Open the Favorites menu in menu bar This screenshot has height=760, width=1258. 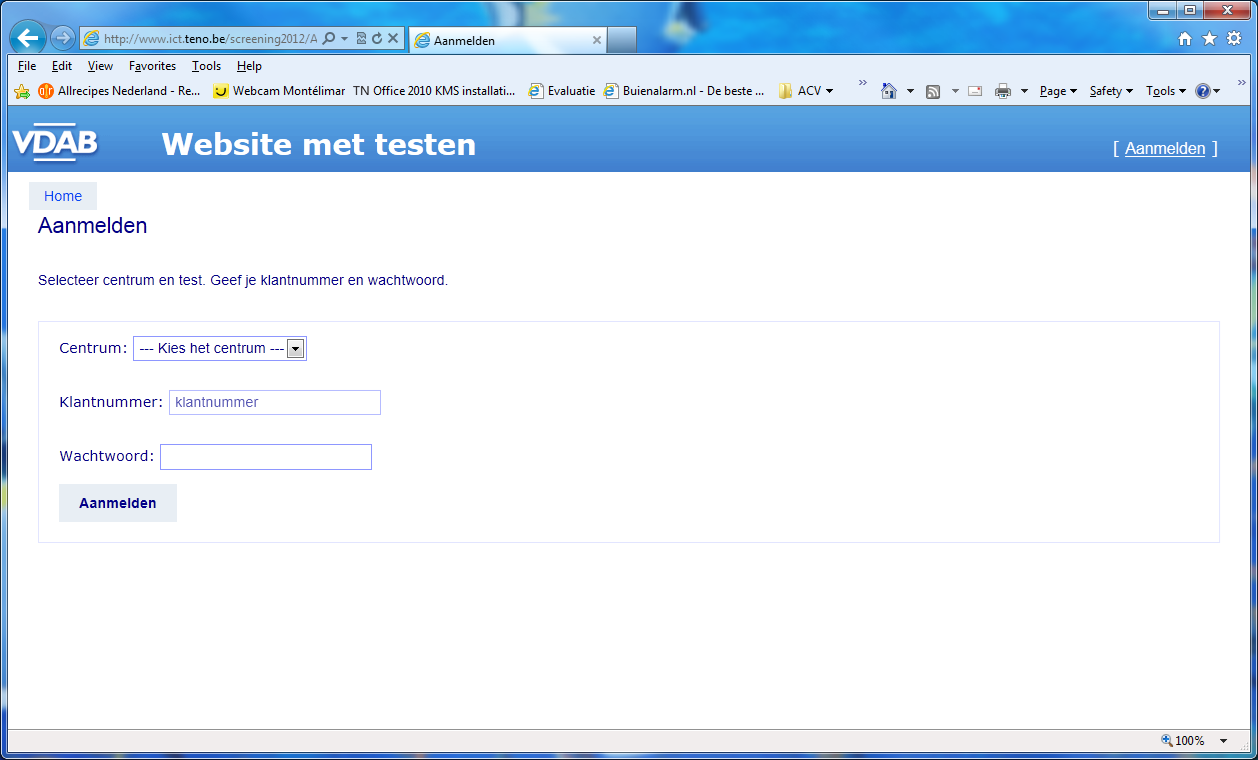tap(152, 66)
